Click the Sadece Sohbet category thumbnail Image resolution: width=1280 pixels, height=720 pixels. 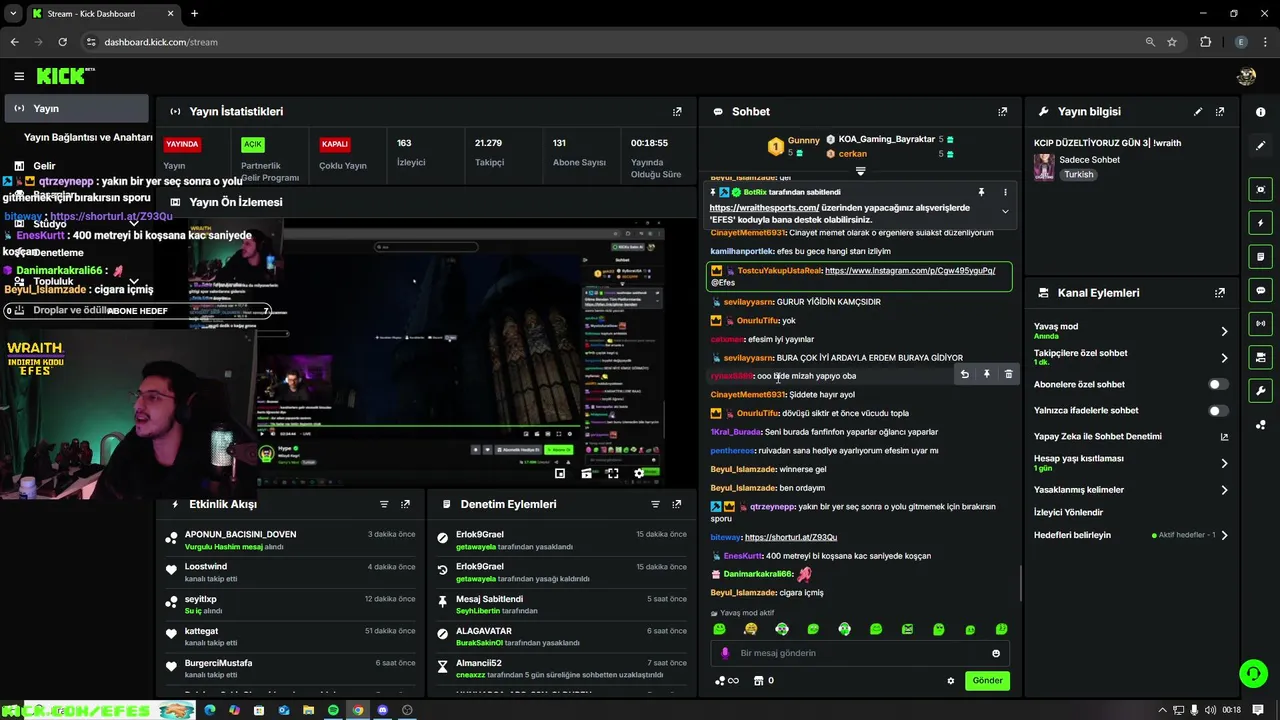click(x=1044, y=167)
